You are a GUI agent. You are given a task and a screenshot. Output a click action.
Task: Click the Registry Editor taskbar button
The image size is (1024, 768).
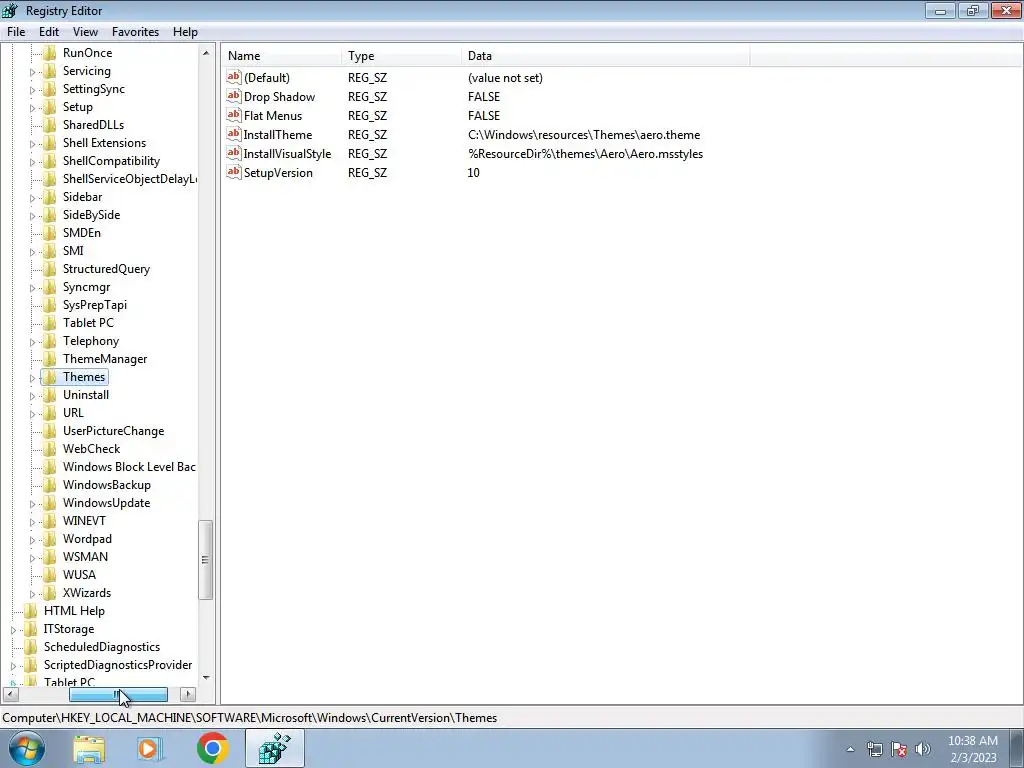[x=274, y=748]
